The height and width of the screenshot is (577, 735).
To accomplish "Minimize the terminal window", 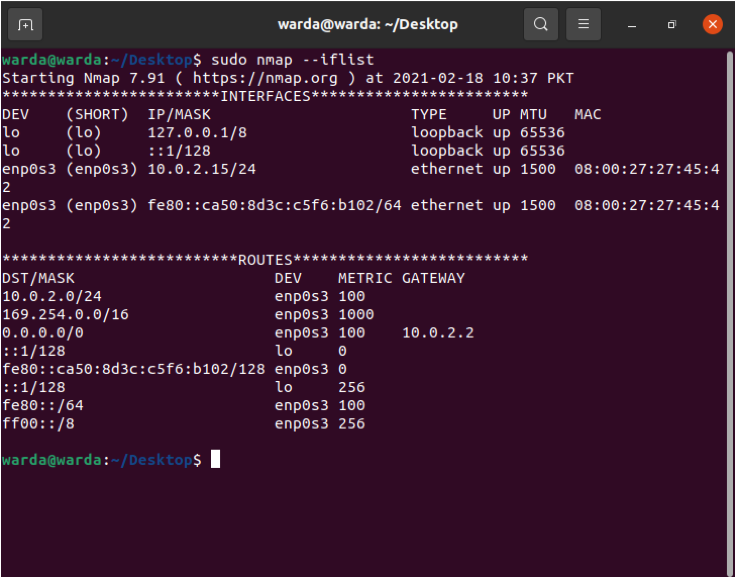I will click(x=632, y=25).
